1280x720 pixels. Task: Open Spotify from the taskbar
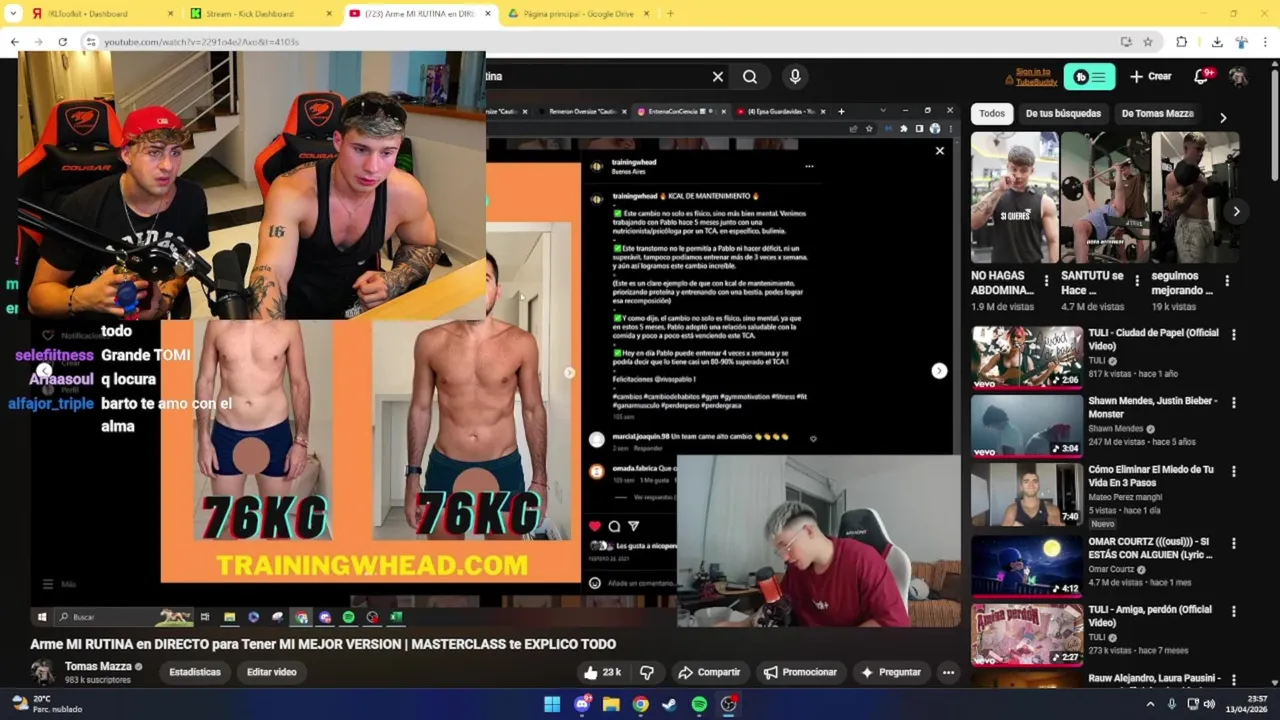(x=699, y=704)
